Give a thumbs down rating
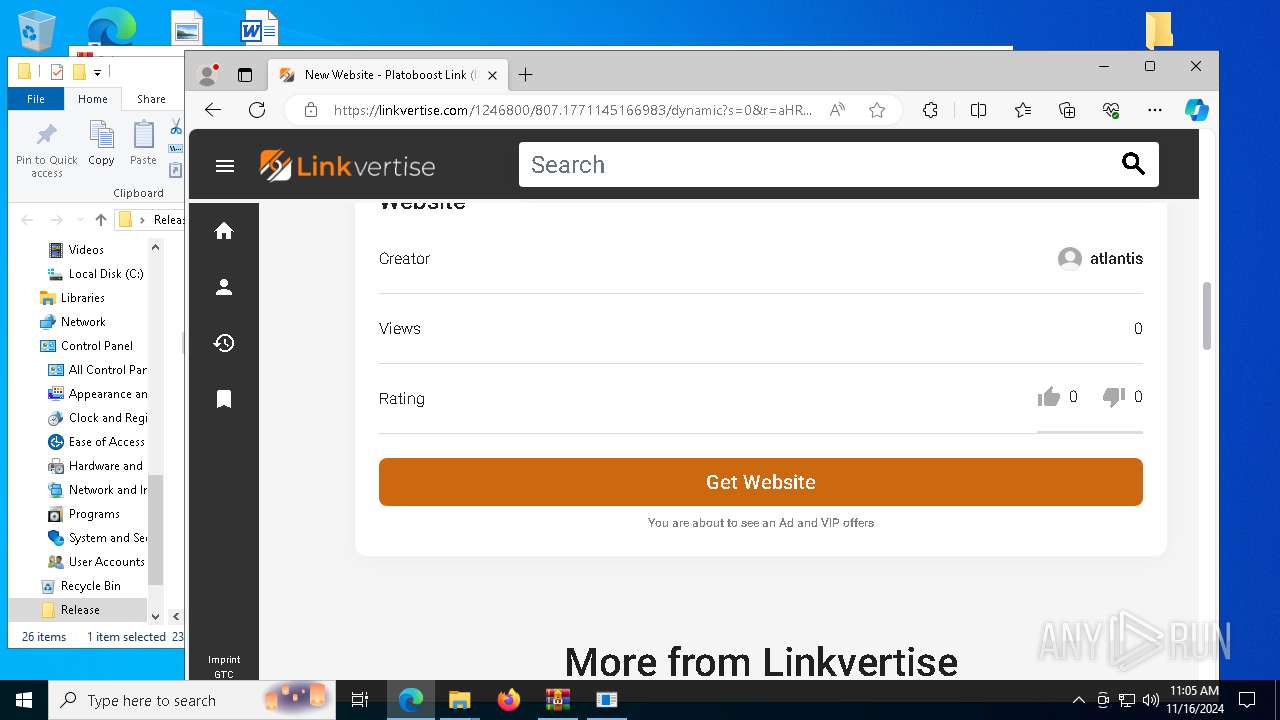Screen dimensions: 1280x720 [x=1114, y=397]
